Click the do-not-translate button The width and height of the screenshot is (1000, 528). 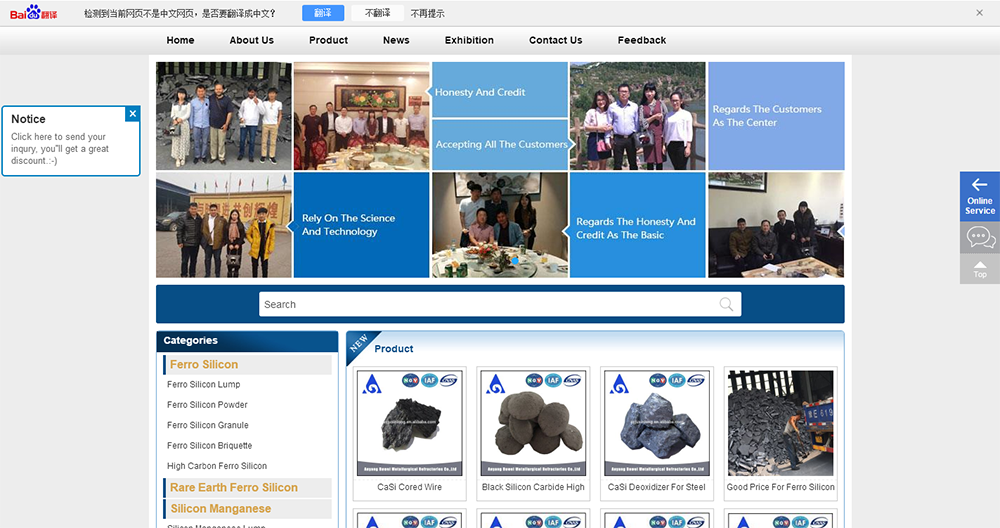click(x=378, y=13)
